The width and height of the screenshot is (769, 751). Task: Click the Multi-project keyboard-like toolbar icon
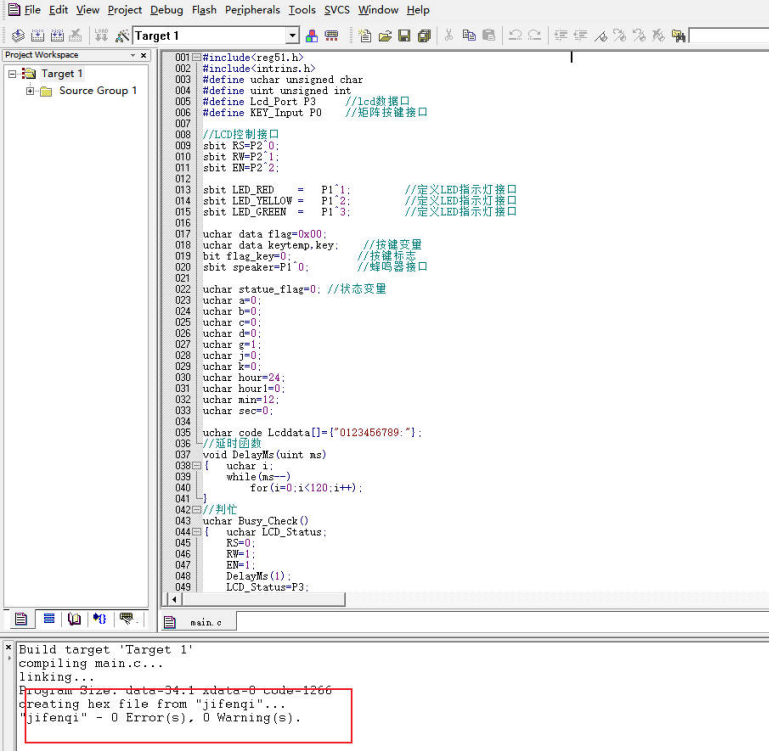point(332,35)
